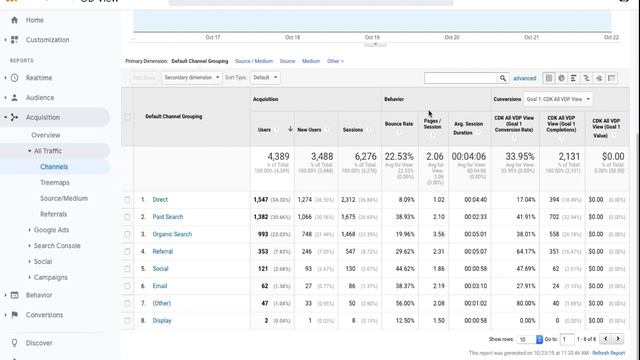The width and height of the screenshot is (640, 360).
Task: Open the Home icon in sidebar
Action: [15, 20]
